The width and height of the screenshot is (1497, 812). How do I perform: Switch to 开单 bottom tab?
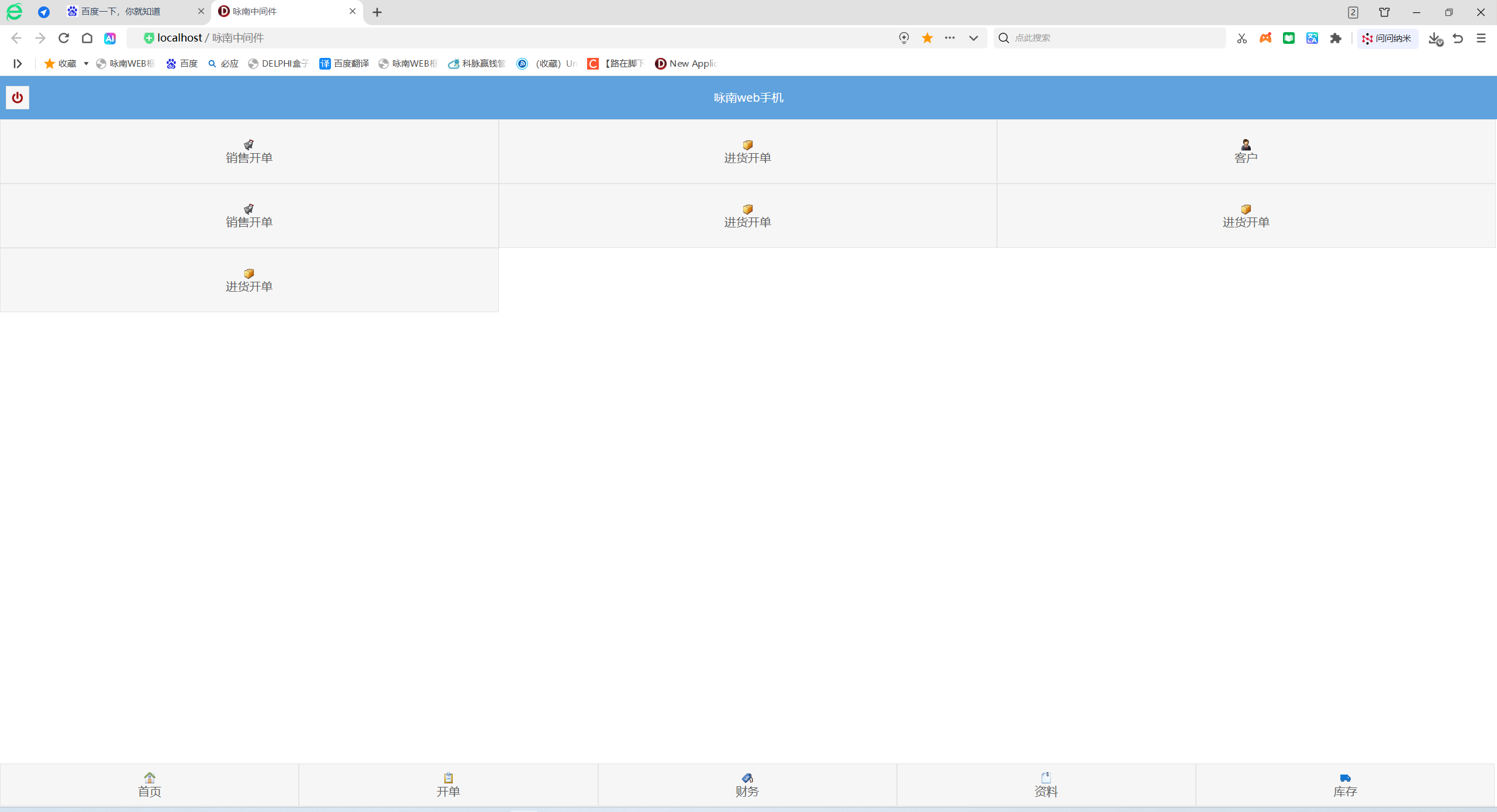point(448,785)
